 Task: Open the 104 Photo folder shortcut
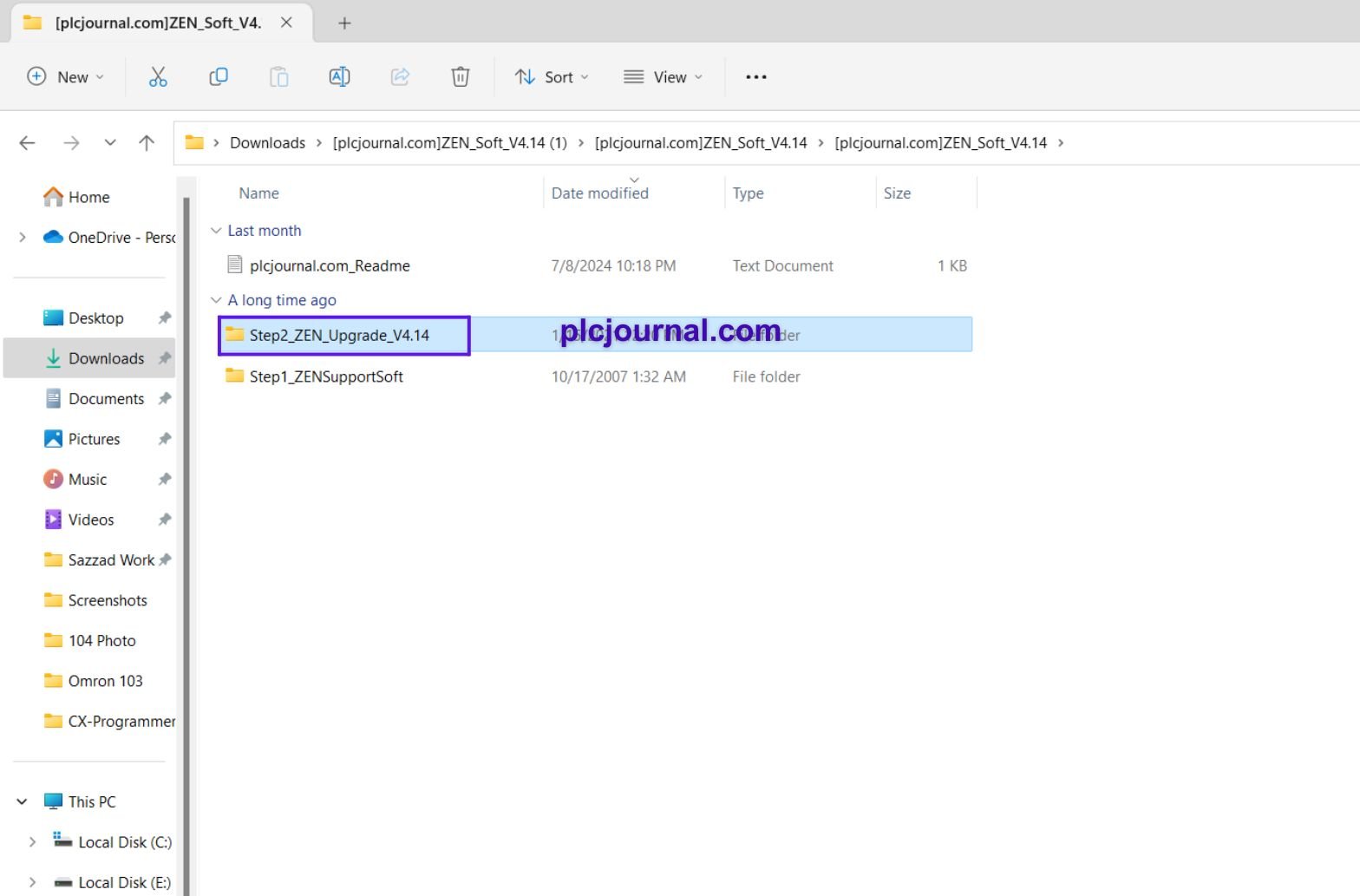(101, 641)
